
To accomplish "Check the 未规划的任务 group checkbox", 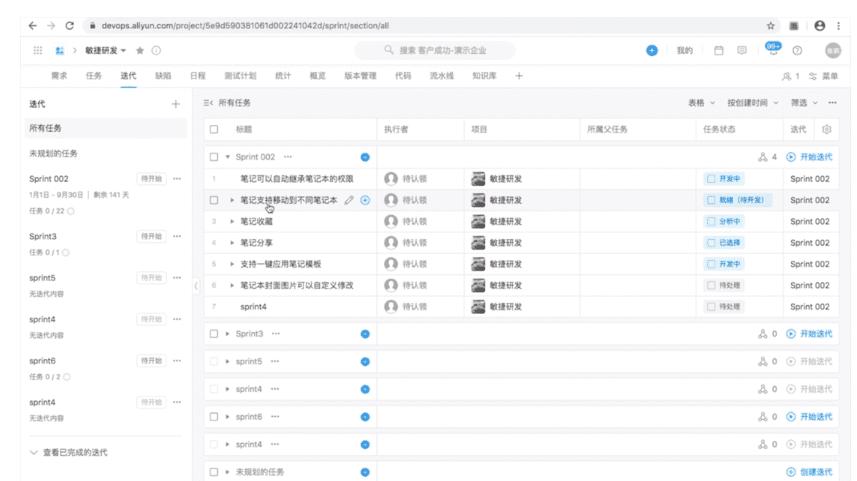I will pyautogui.click(x=214, y=472).
